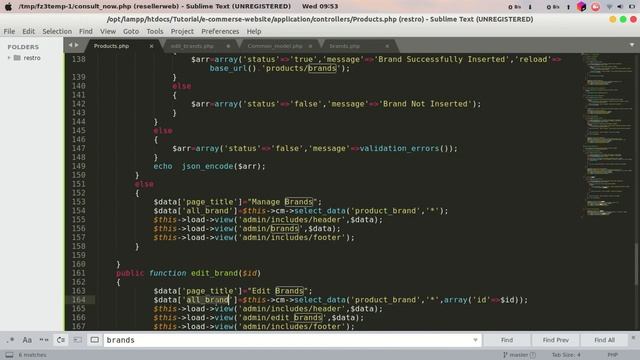Viewport: 640px width, 360px height.
Task: Toggle in-selection search option
Action: pos(77,340)
